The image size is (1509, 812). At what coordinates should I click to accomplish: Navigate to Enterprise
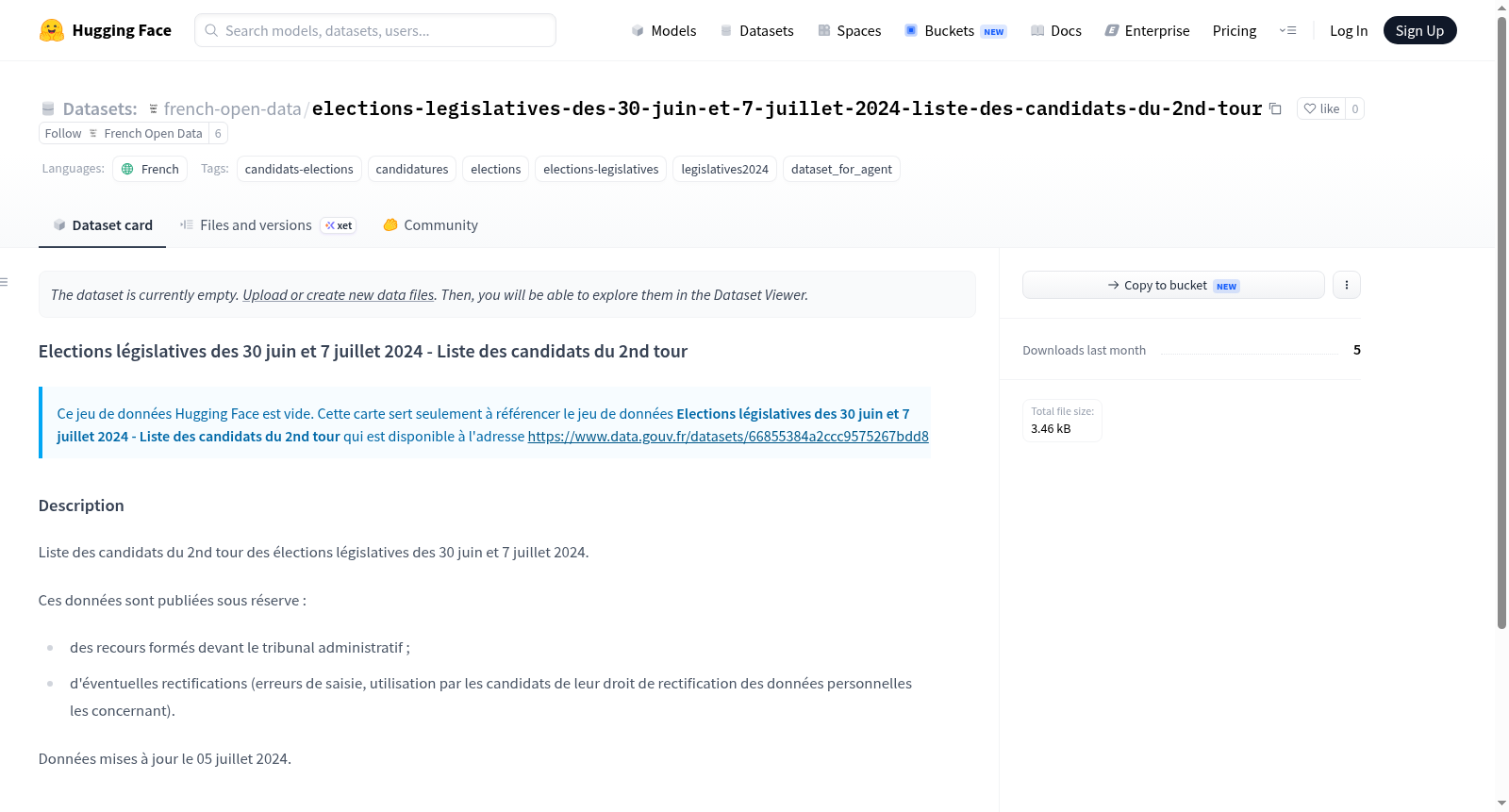pyautogui.click(x=1147, y=30)
